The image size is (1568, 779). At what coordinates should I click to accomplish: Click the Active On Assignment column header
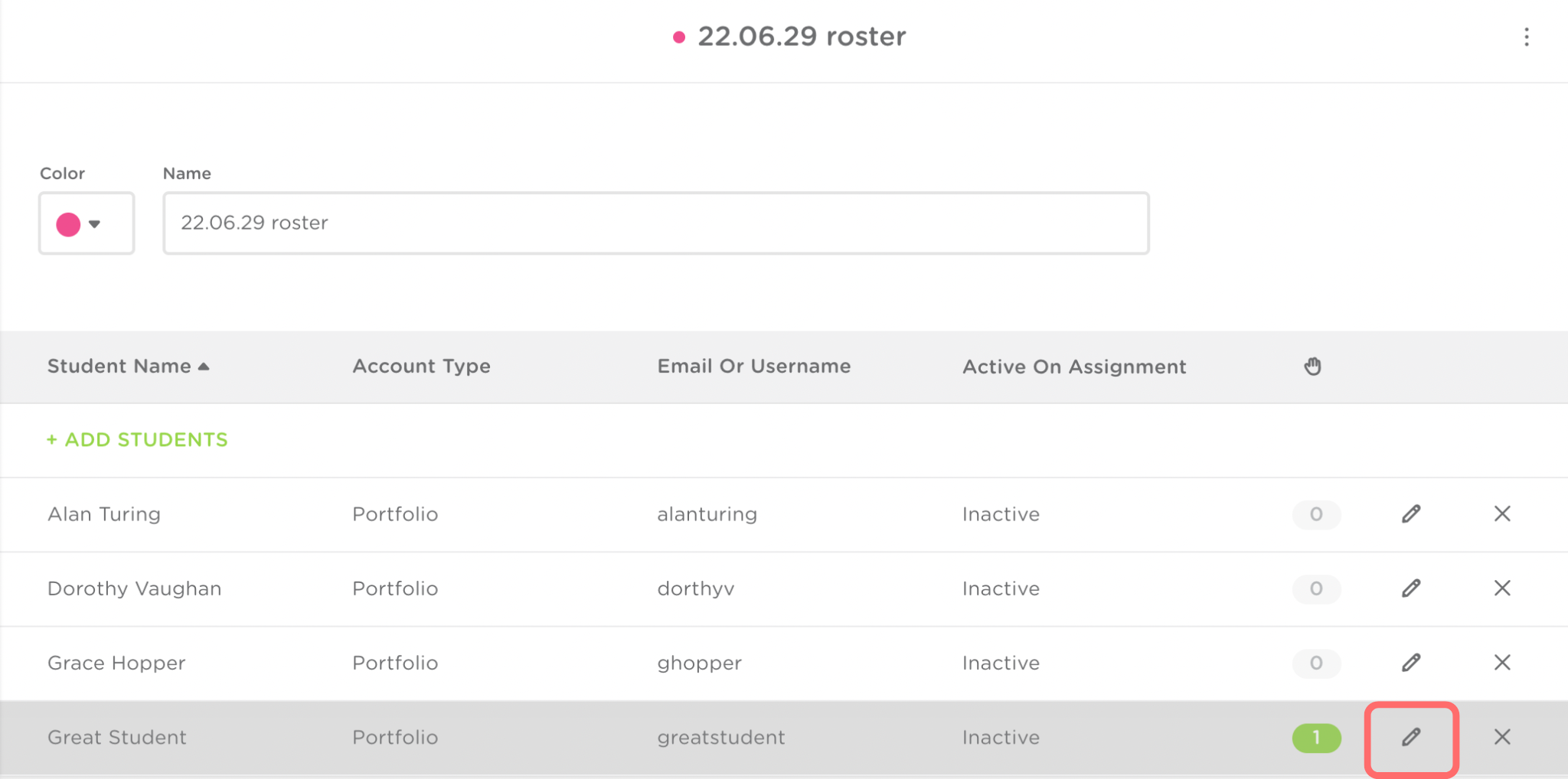[x=1073, y=367]
